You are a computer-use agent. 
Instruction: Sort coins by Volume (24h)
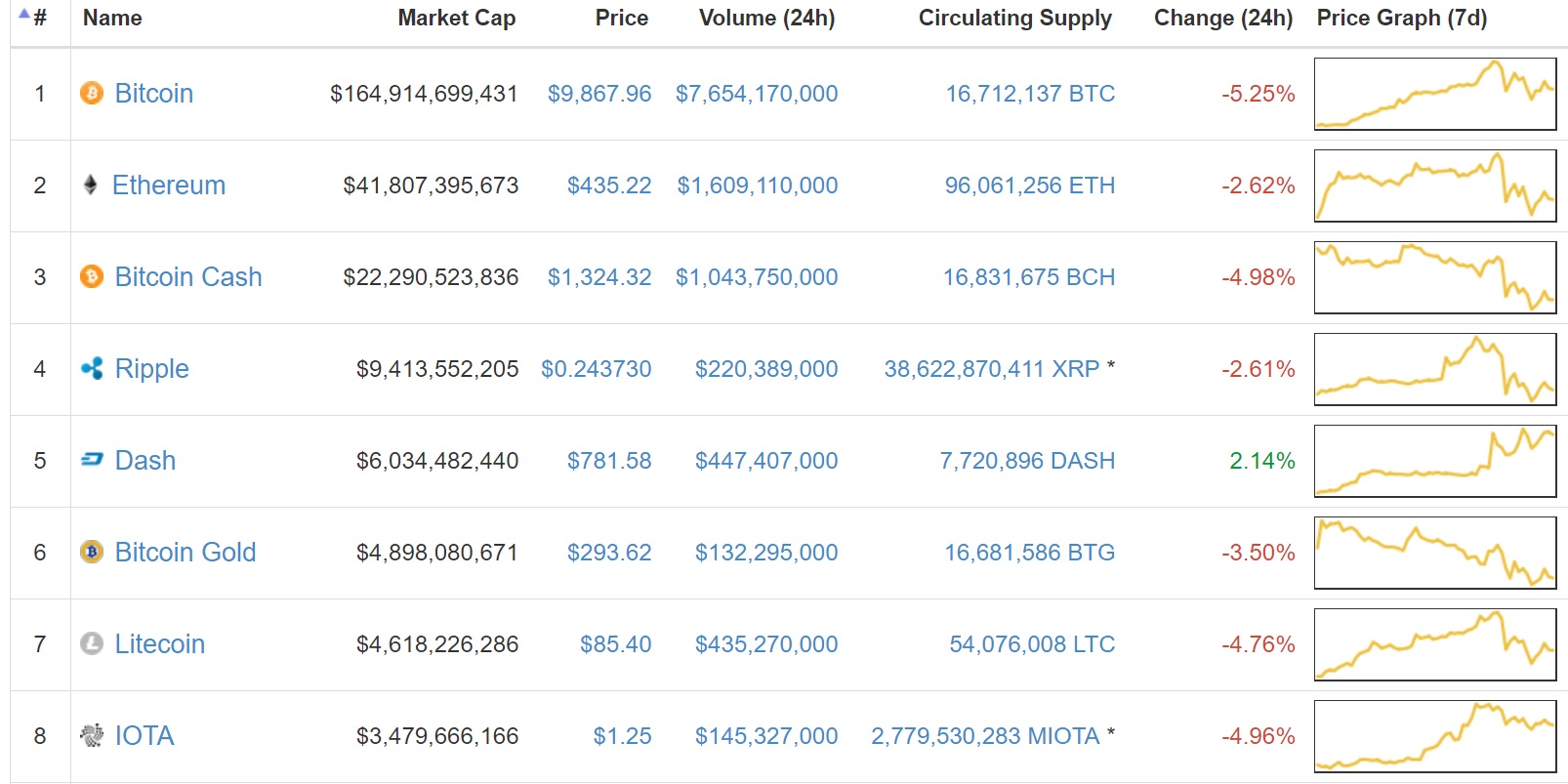click(x=766, y=18)
